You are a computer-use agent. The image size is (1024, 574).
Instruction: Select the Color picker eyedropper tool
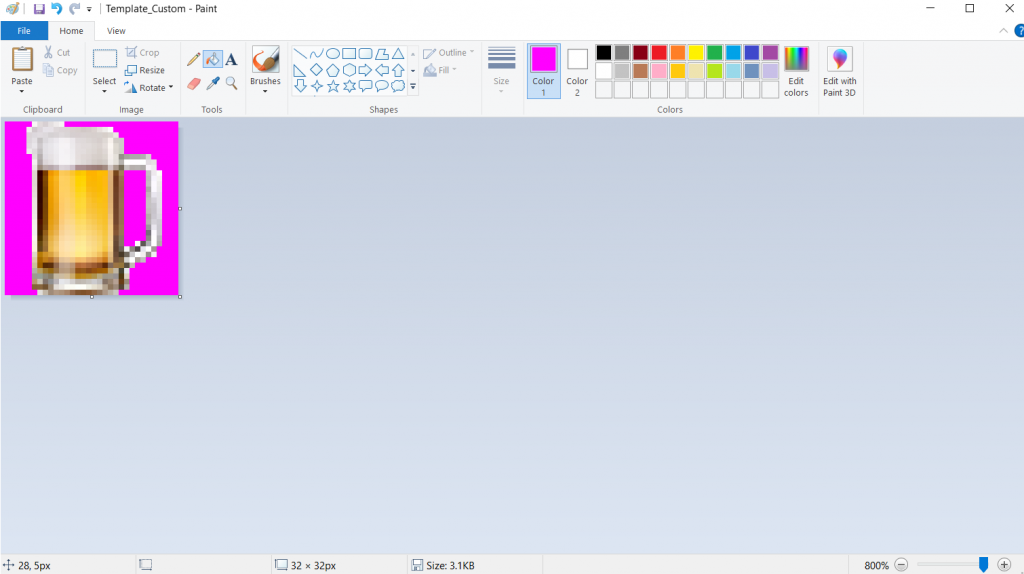click(x=213, y=83)
